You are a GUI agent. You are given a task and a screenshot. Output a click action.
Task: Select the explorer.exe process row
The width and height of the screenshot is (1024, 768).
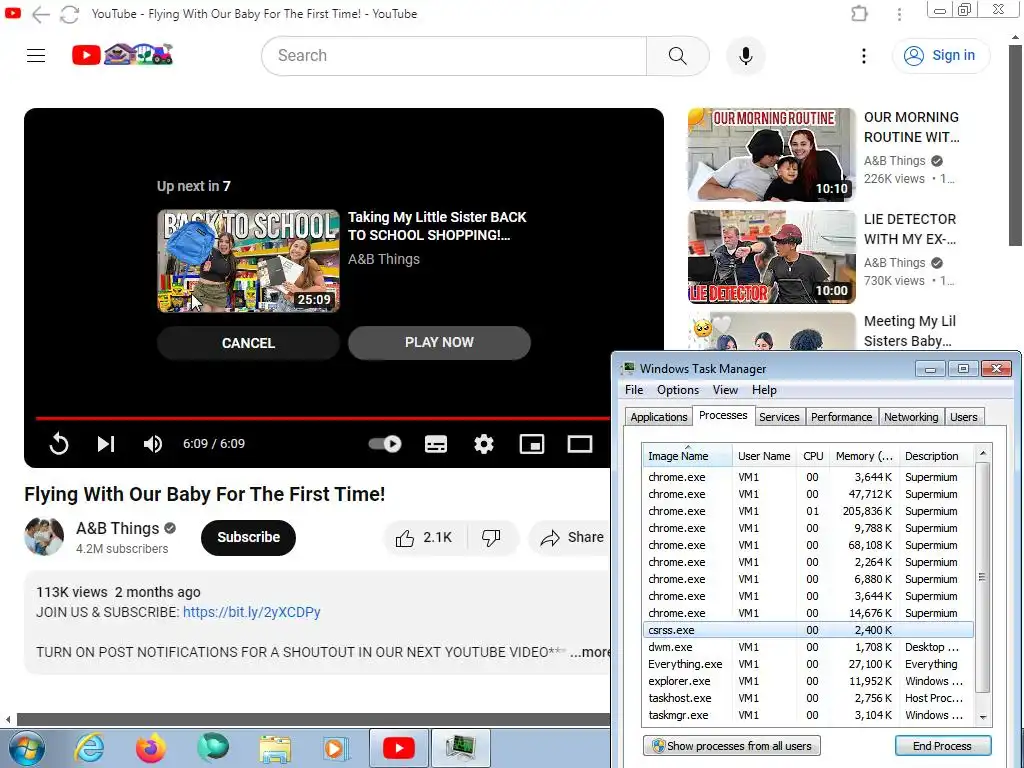coord(808,681)
